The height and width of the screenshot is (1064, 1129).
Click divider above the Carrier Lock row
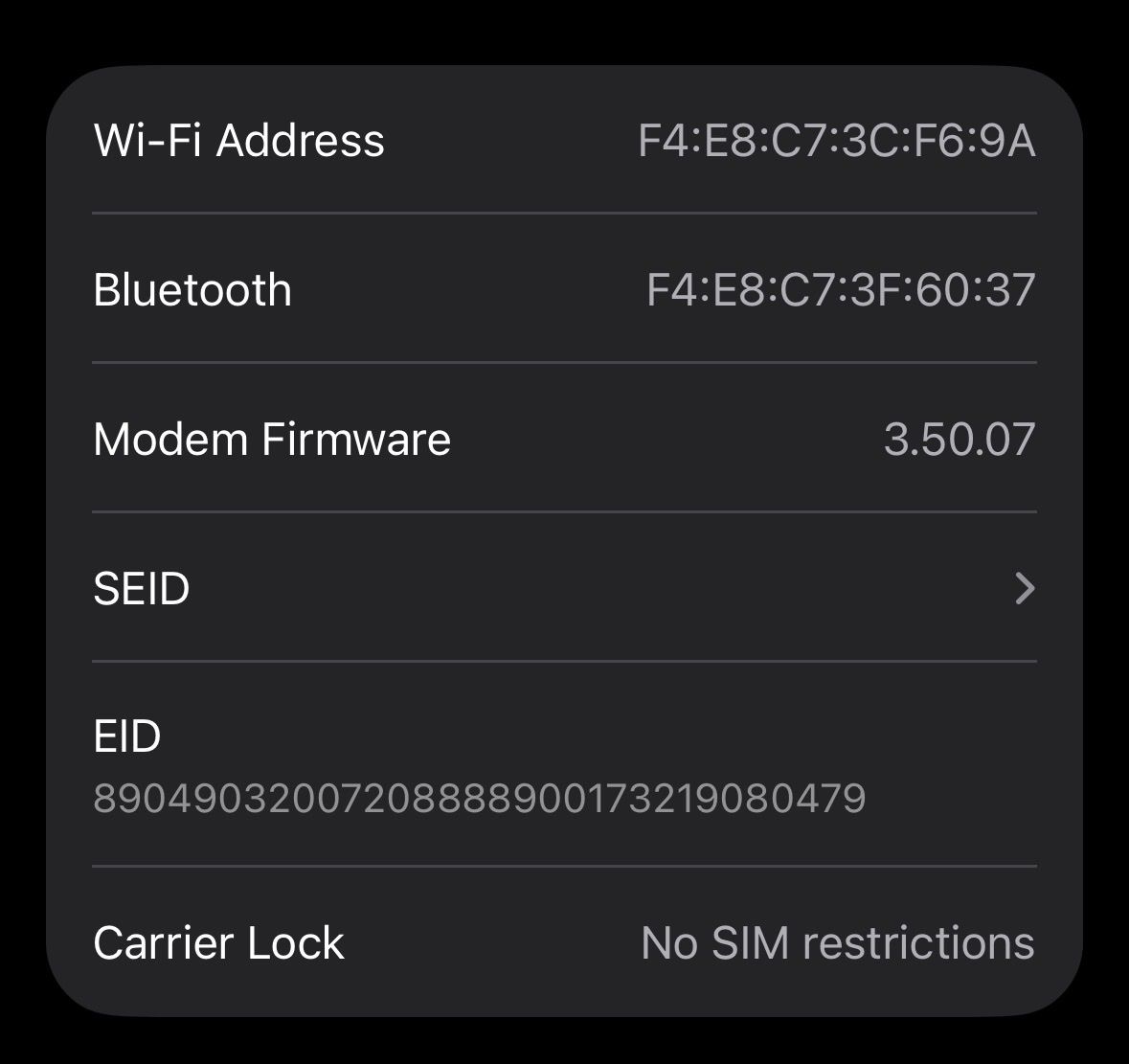[x=565, y=866]
